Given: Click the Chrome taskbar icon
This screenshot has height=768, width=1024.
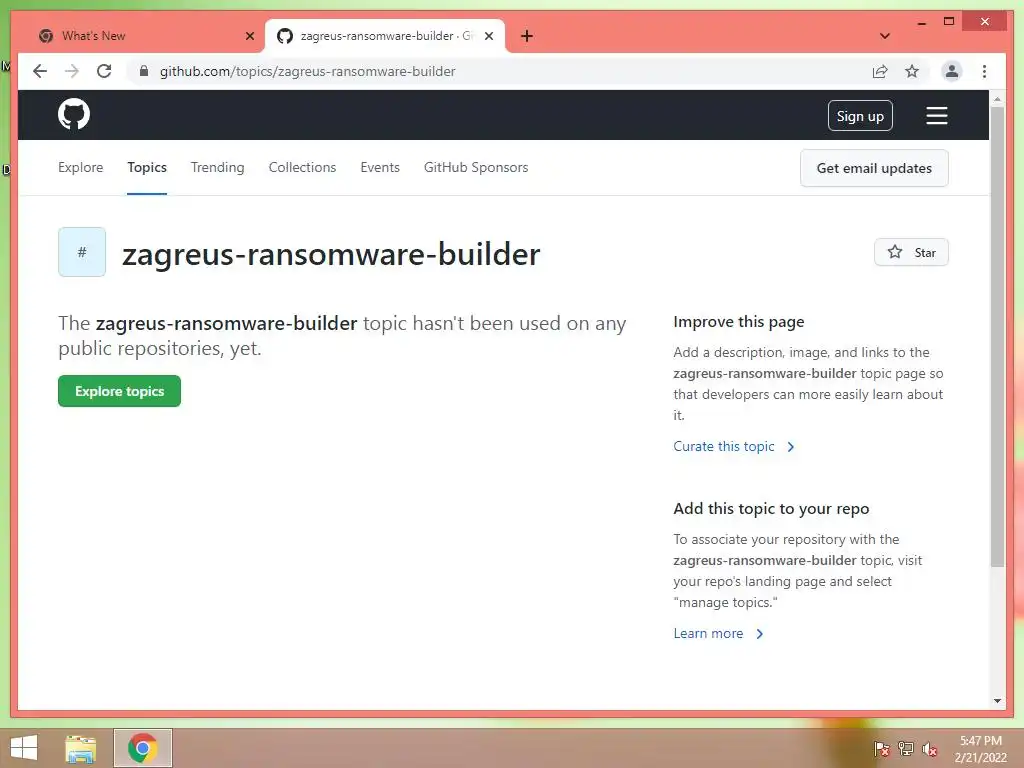Looking at the screenshot, I should tap(143, 748).
